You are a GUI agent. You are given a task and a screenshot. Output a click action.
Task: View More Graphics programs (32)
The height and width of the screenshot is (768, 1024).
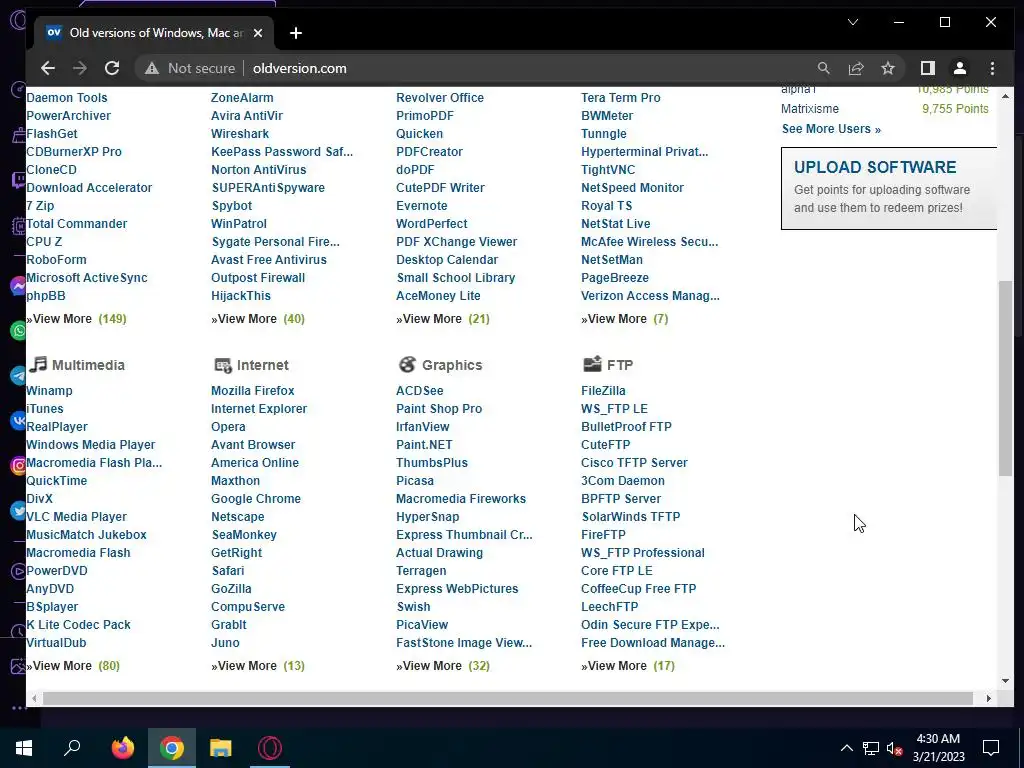tap(443, 666)
